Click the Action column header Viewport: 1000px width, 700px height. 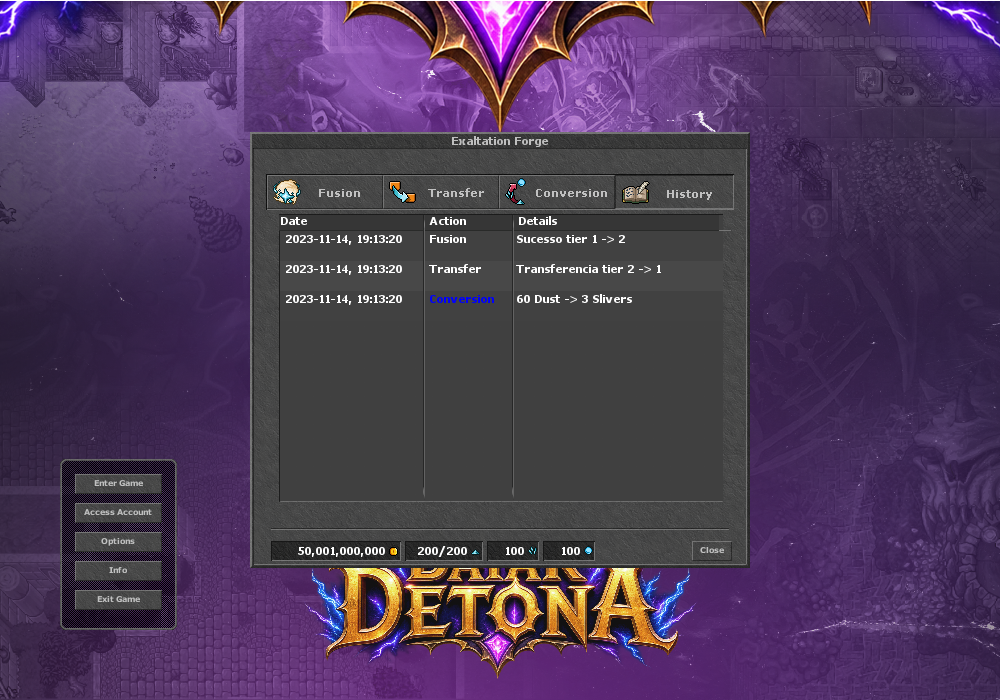tap(469, 221)
